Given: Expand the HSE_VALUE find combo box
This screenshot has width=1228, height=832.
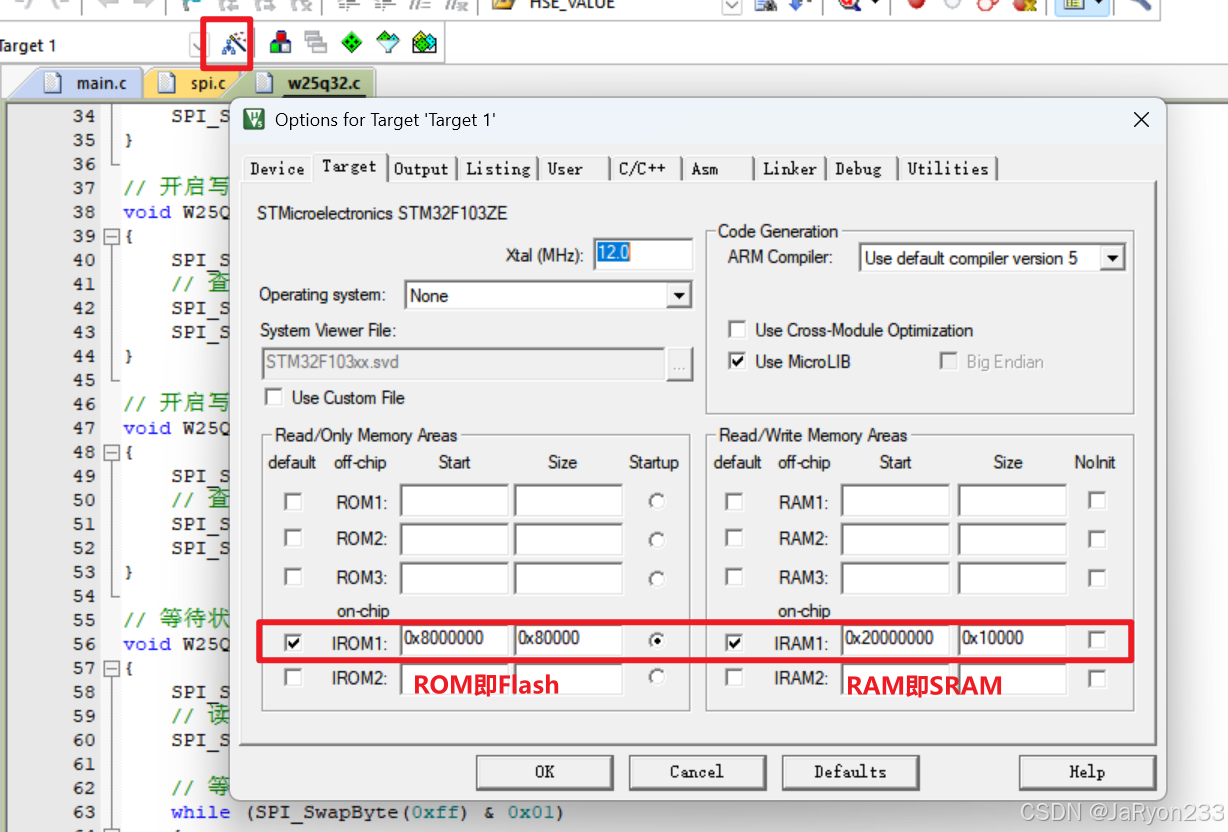Looking at the screenshot, I should click(x=732, y=6).
